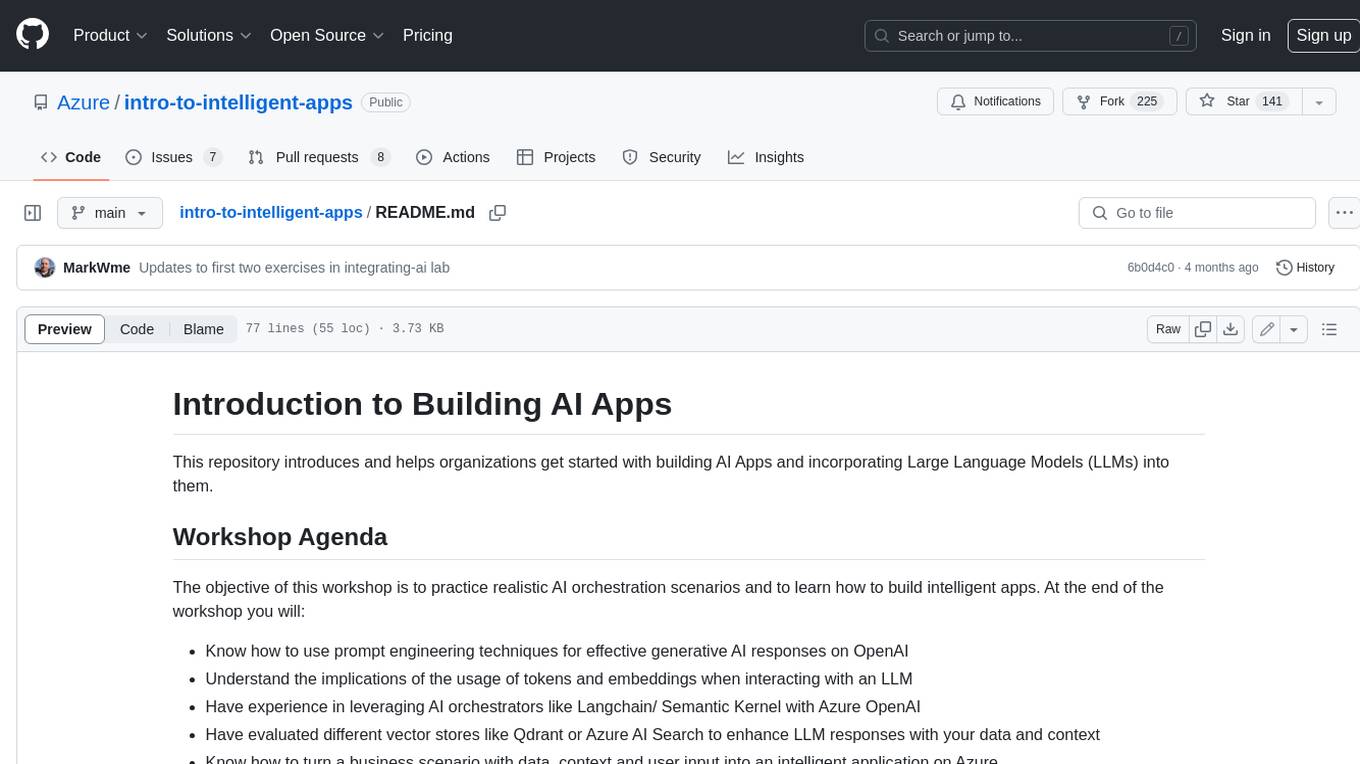Select the Preview view
The height and width of the screenshot is (764, 1360).
click(x=65, y=329)
